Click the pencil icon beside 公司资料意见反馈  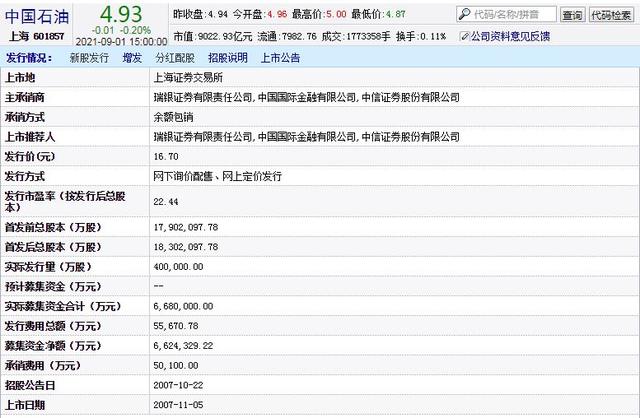tap(464, 36)
